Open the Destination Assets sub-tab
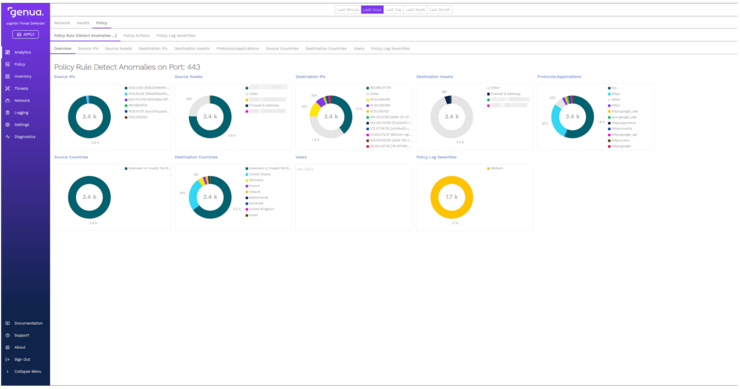Viewport: 740px width, 389px height. coord(192,49)
